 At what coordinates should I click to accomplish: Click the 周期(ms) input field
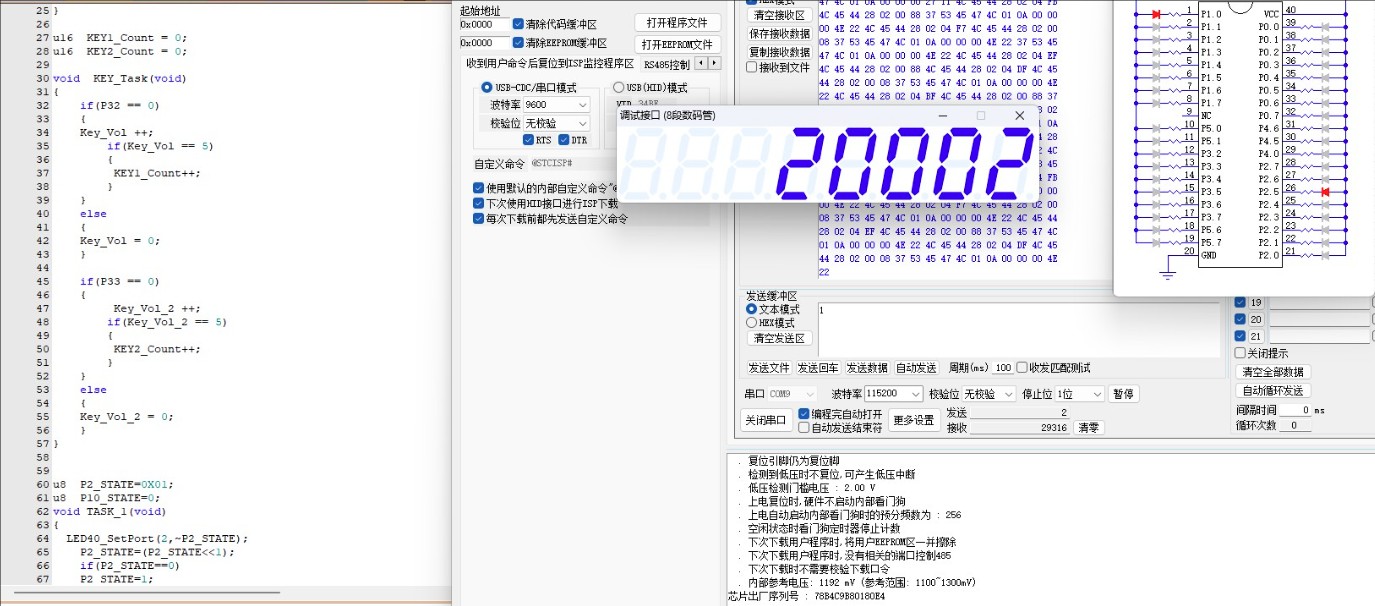pyautogui.click(x=1002, y=368)
